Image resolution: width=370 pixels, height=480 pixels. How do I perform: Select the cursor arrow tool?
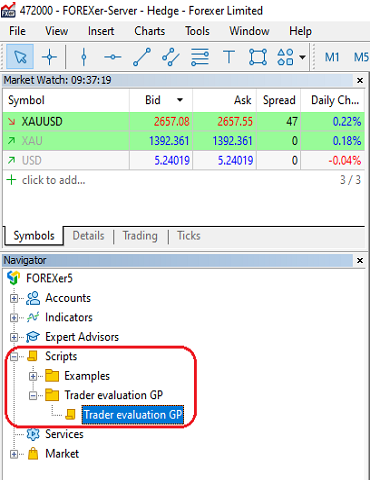20,57
